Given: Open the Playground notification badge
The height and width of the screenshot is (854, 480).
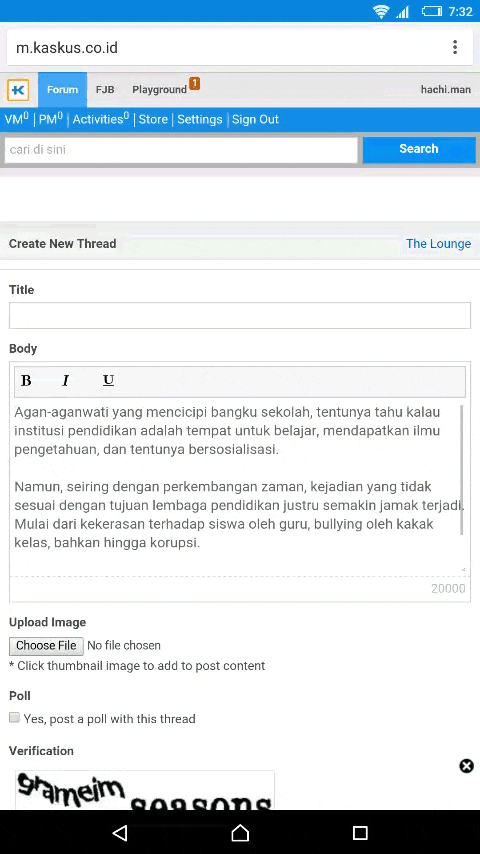Looking at the screenshot, I should coord(195,83).
